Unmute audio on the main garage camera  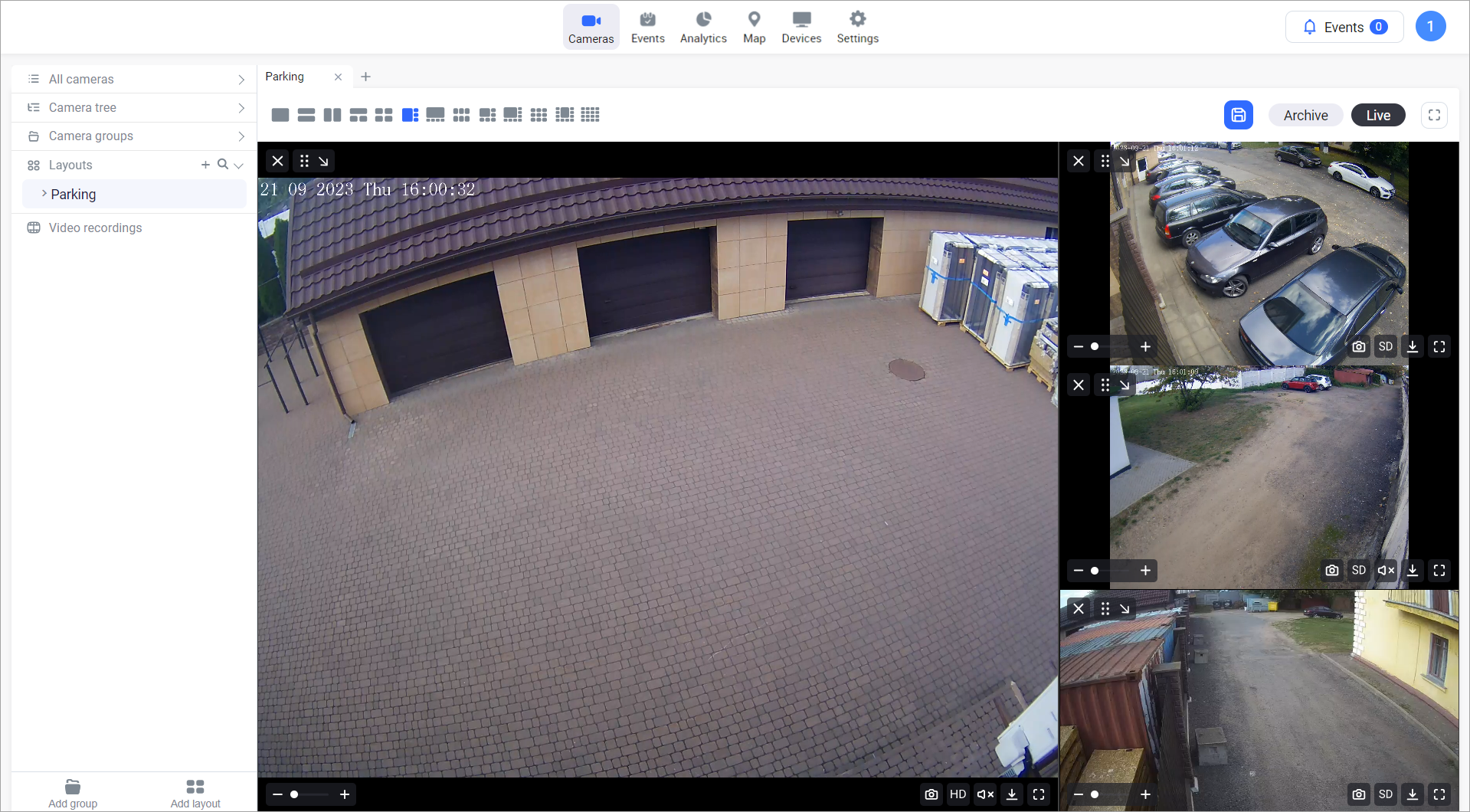[985, 794]
